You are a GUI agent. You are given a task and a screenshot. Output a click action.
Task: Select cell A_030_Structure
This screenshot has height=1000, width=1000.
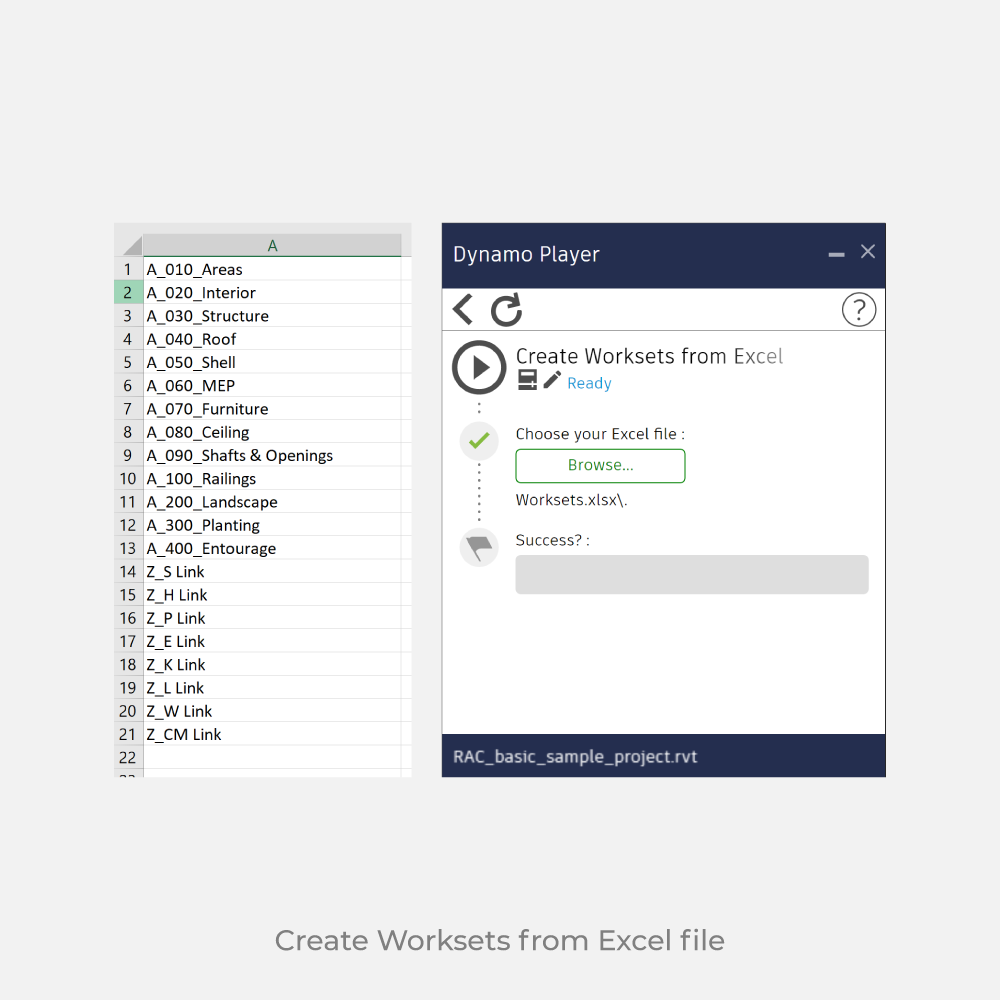coord(272,316)
